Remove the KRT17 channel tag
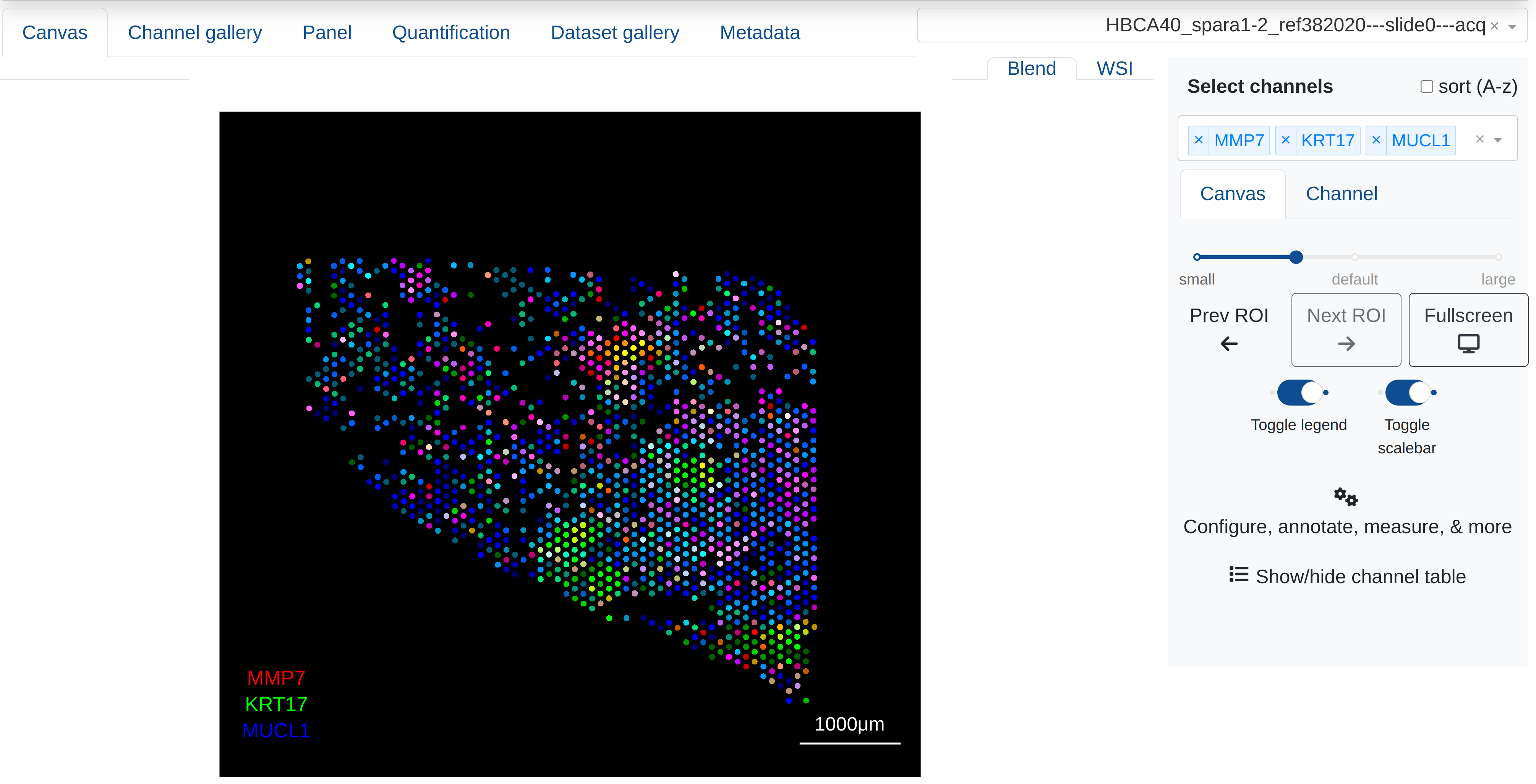Image resolution: width=1536 pixels, height=784 pixels. click(1286, 140)
